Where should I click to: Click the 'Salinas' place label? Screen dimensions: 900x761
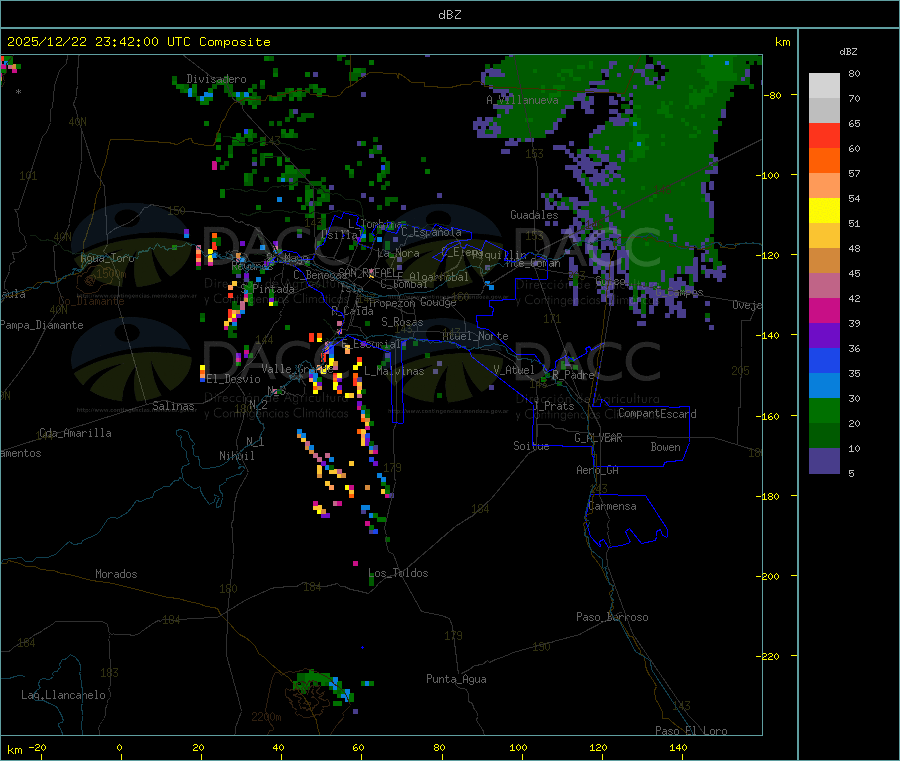(173, 406)
